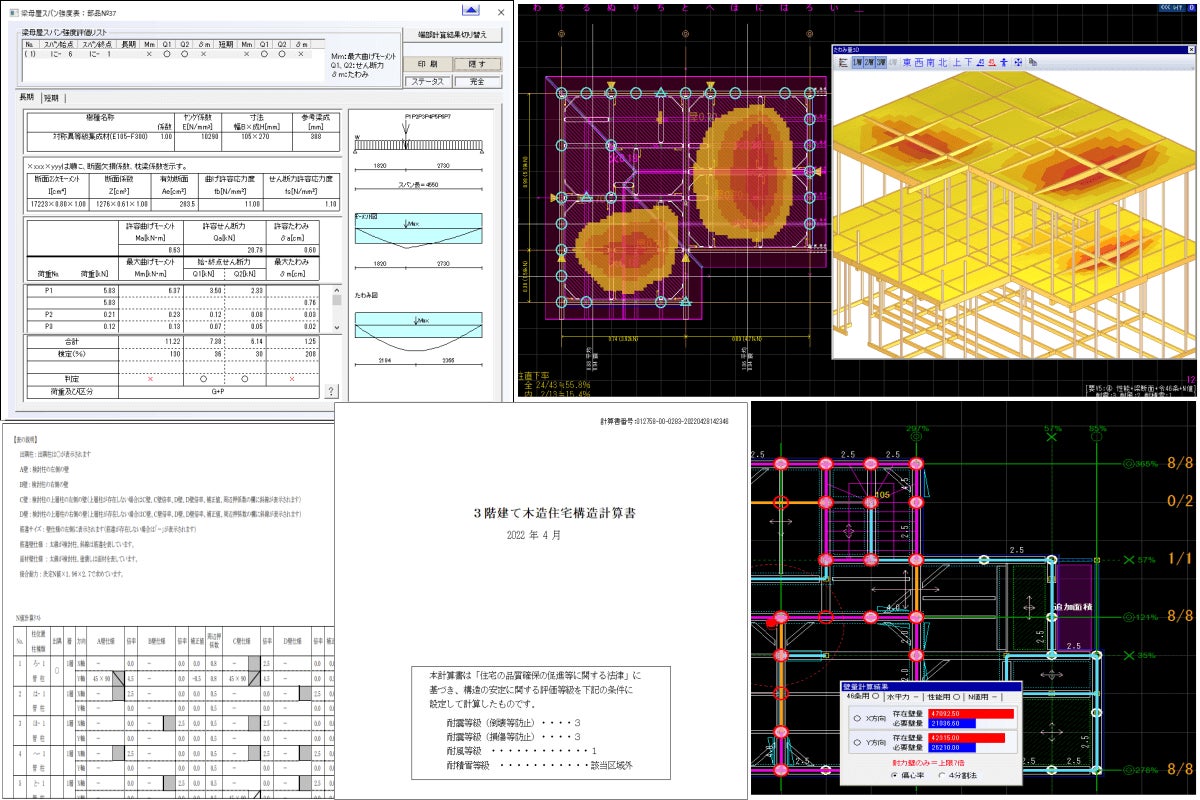Toggle 1F floor in 3D deflection view
The image size is (1200, 800).
coord(858,63)
